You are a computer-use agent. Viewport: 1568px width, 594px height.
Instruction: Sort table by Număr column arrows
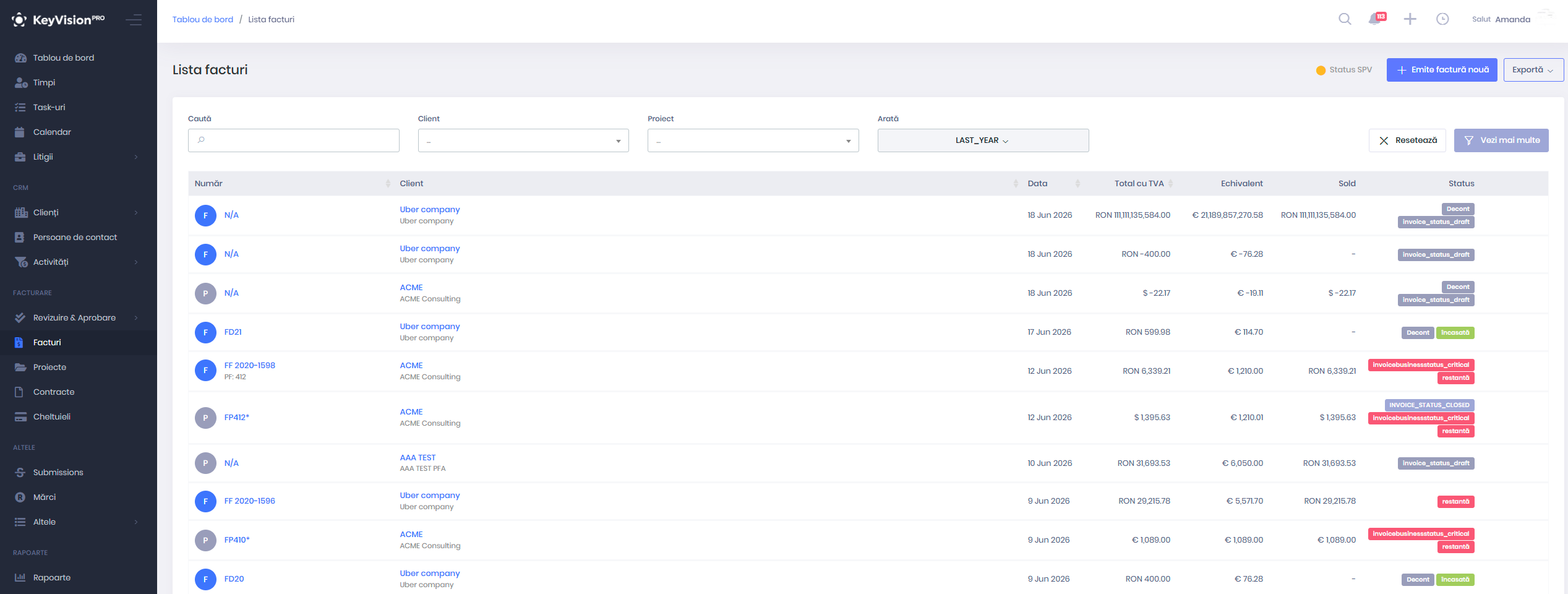(388, 184)
